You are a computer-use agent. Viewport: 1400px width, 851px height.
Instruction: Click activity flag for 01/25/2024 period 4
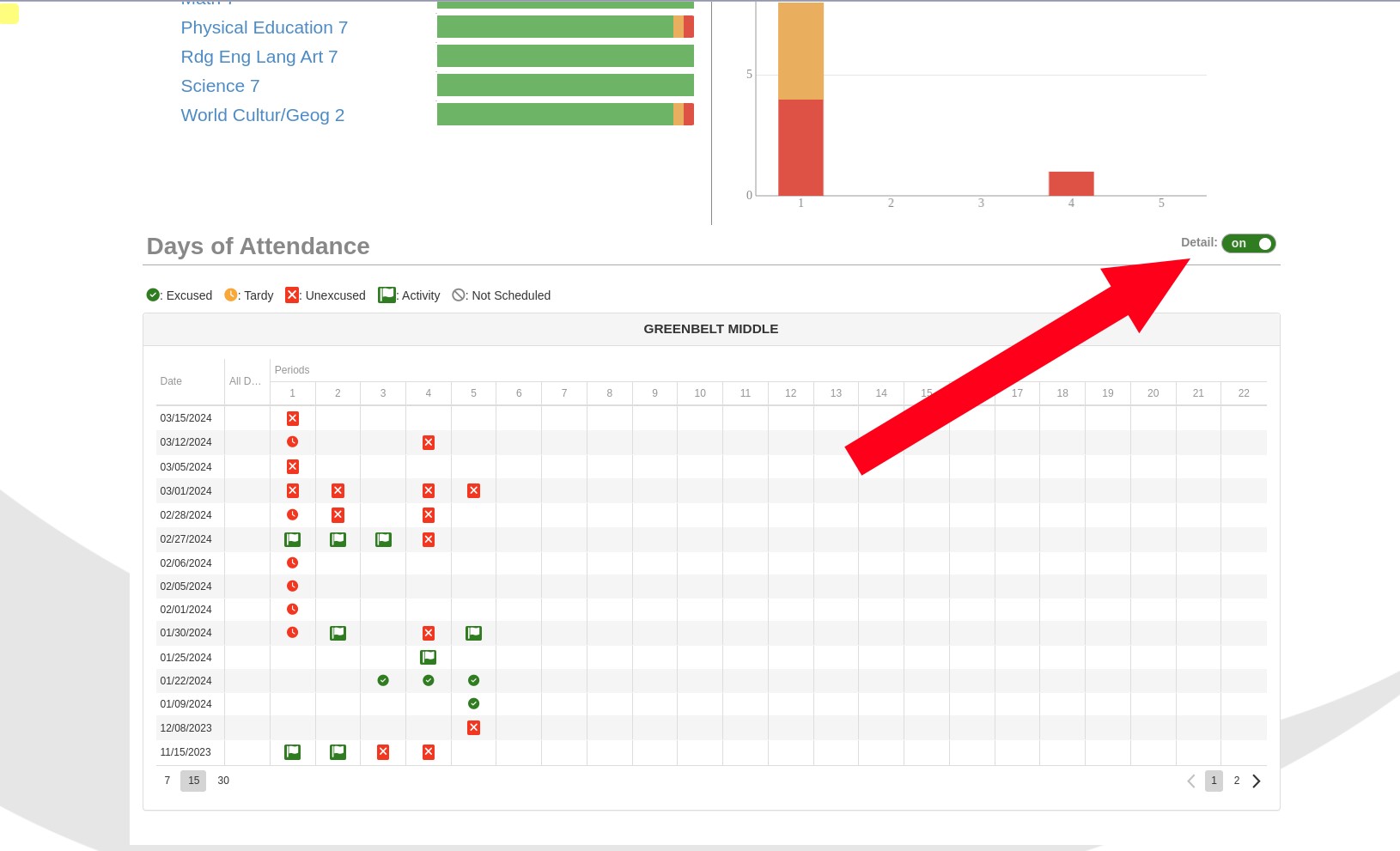tap(428, 658)
